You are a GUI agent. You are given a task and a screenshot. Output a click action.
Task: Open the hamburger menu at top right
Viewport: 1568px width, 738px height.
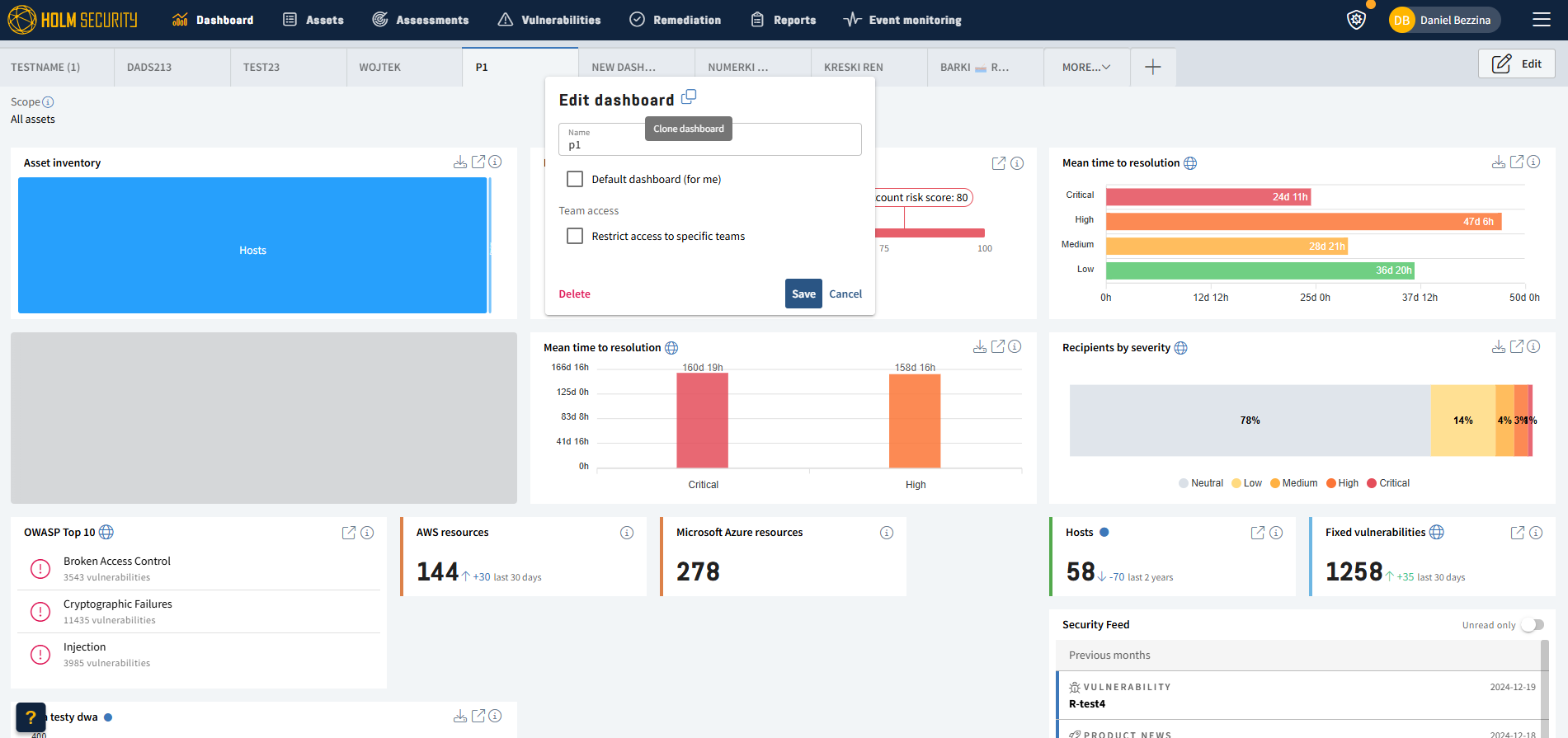click(x=1542, y=20)
